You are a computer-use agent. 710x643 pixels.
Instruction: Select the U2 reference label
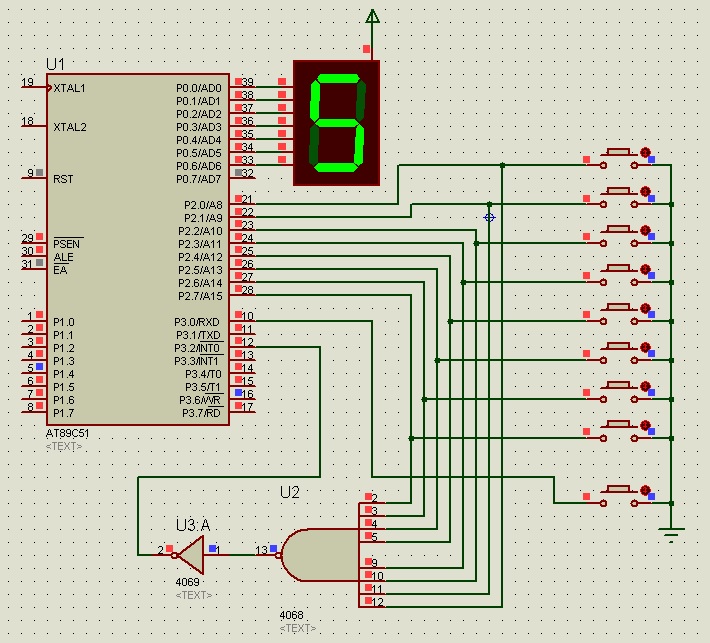coord(290,492)
